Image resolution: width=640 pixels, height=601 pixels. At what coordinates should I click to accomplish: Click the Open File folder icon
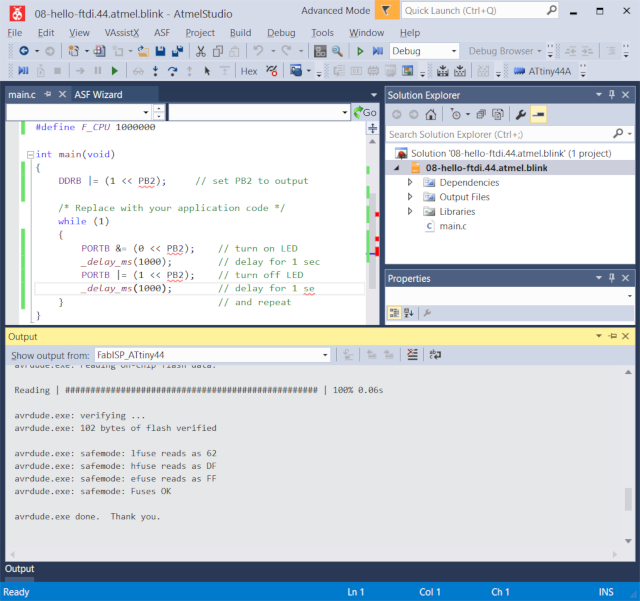[x=143, y=51]
